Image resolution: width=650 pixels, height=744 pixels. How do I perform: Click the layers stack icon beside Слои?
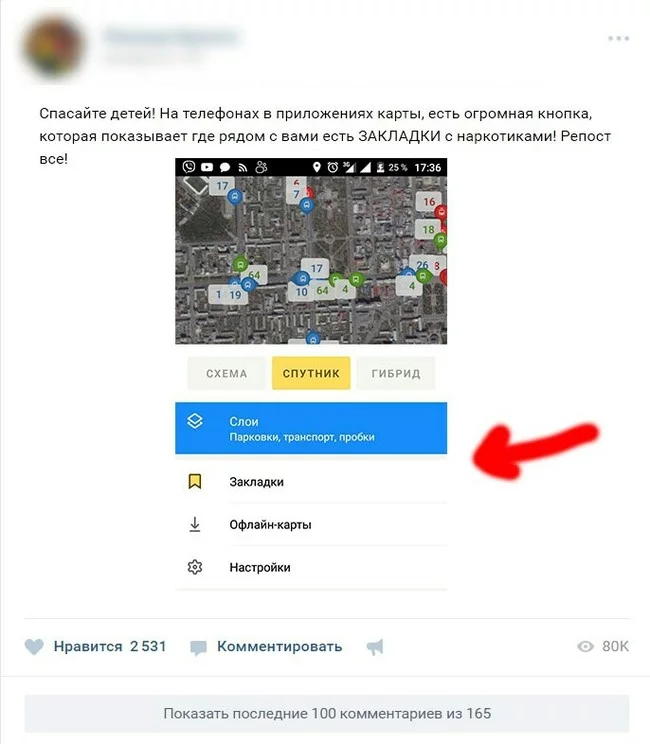[x=195, y=421]
